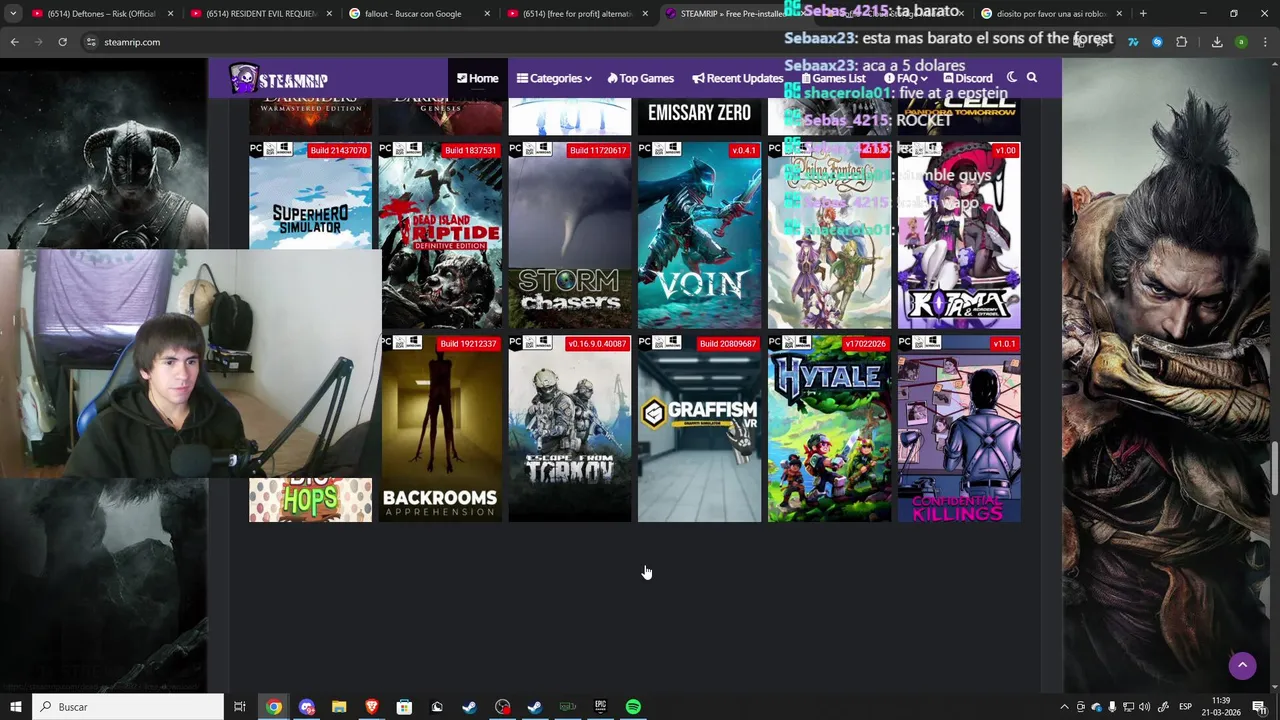The width and height of the screenshot is (1280, 720).
Task: Open the Superhero Simulator game card
Action: tap(310, 195)
